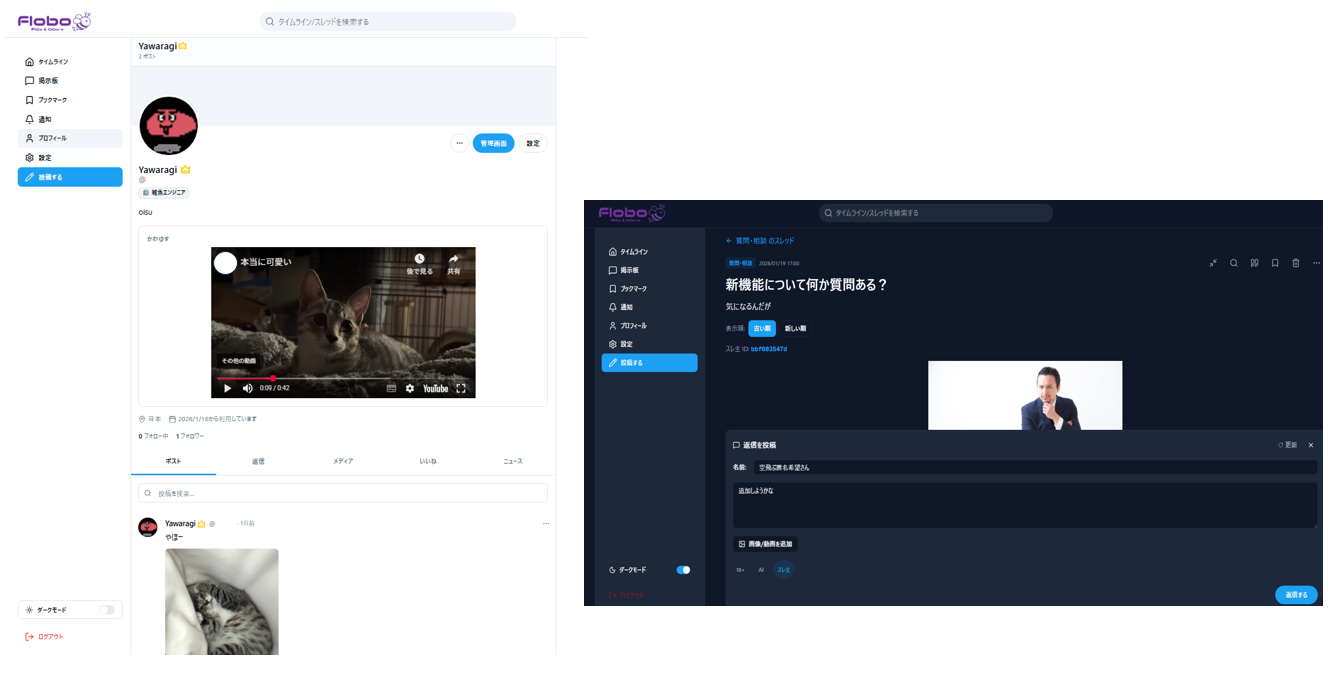Mute the YouTube video volume
The image size is (1328, 673).
(x=248, y=388)
